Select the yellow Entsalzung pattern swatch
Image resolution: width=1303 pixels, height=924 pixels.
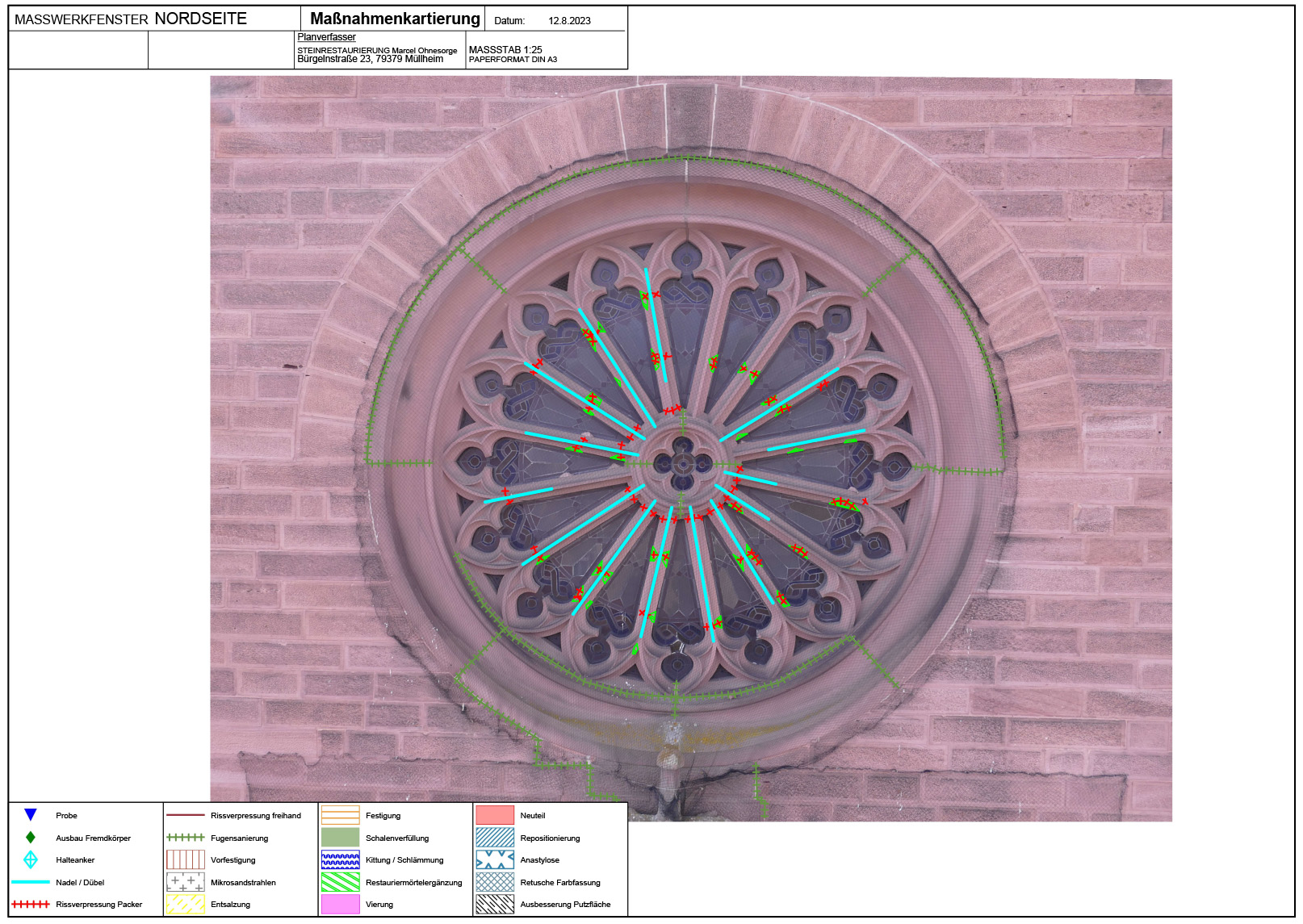[x=185, y=905]
